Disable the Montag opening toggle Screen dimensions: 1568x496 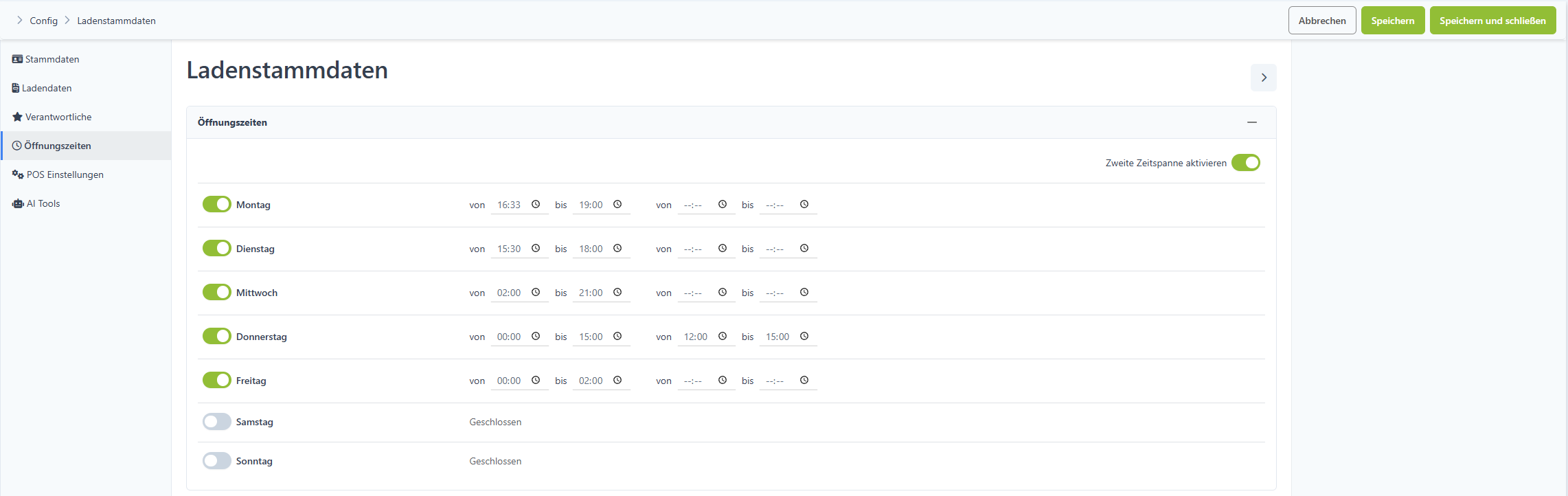point(217,204)
